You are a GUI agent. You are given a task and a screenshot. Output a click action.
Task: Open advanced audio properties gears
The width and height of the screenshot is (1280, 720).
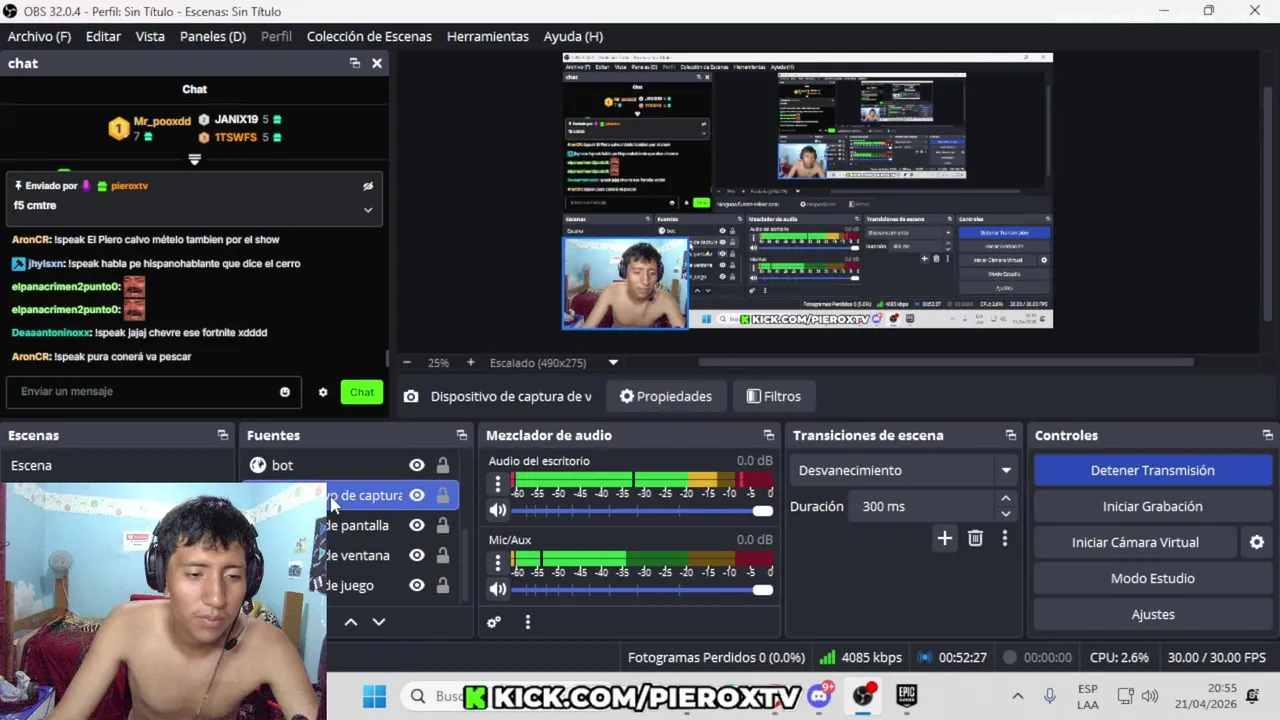pyautogui.click(x=494, y=622)
